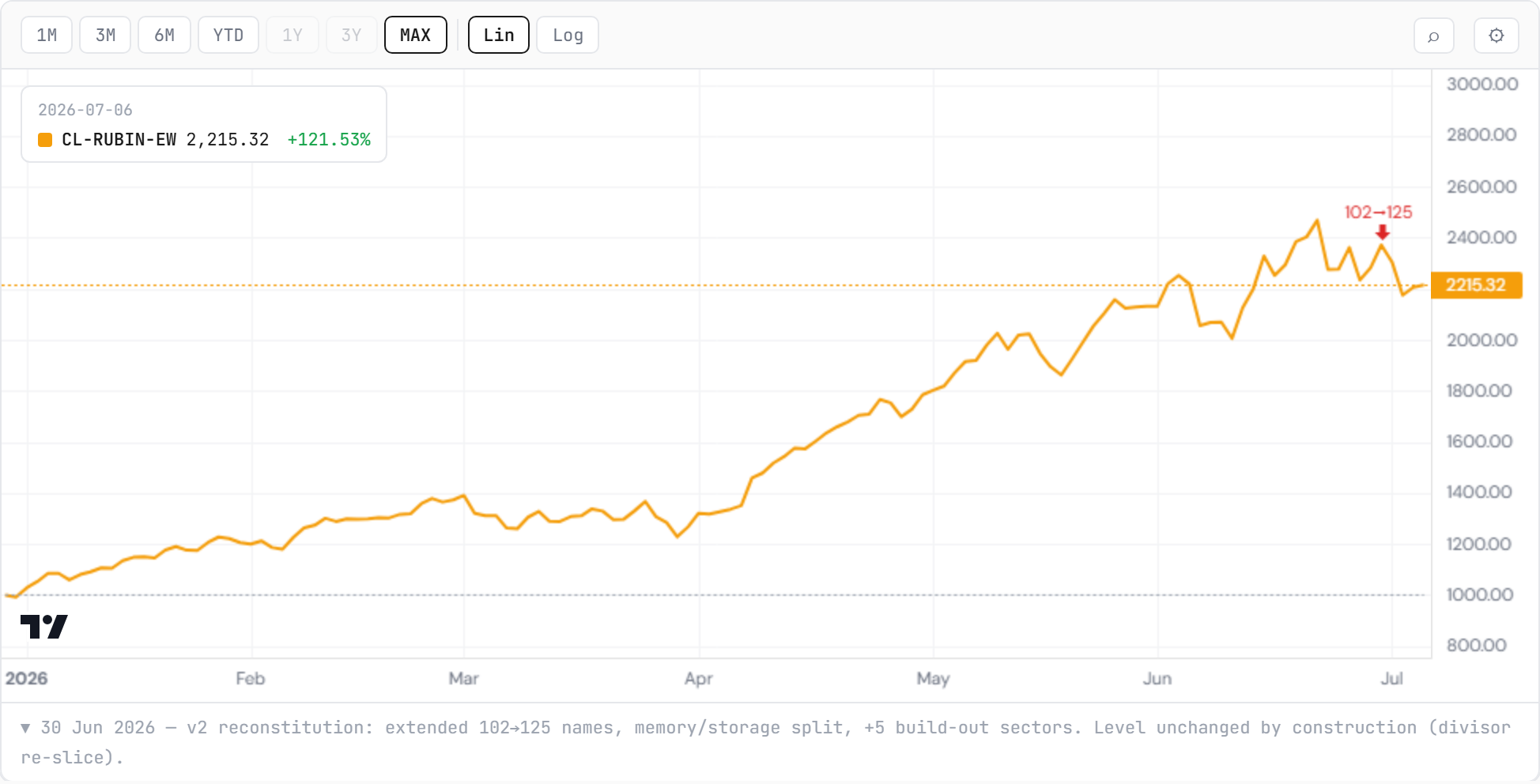Select the 1M range tab
Screen dimensions: 1540x784
47,36
